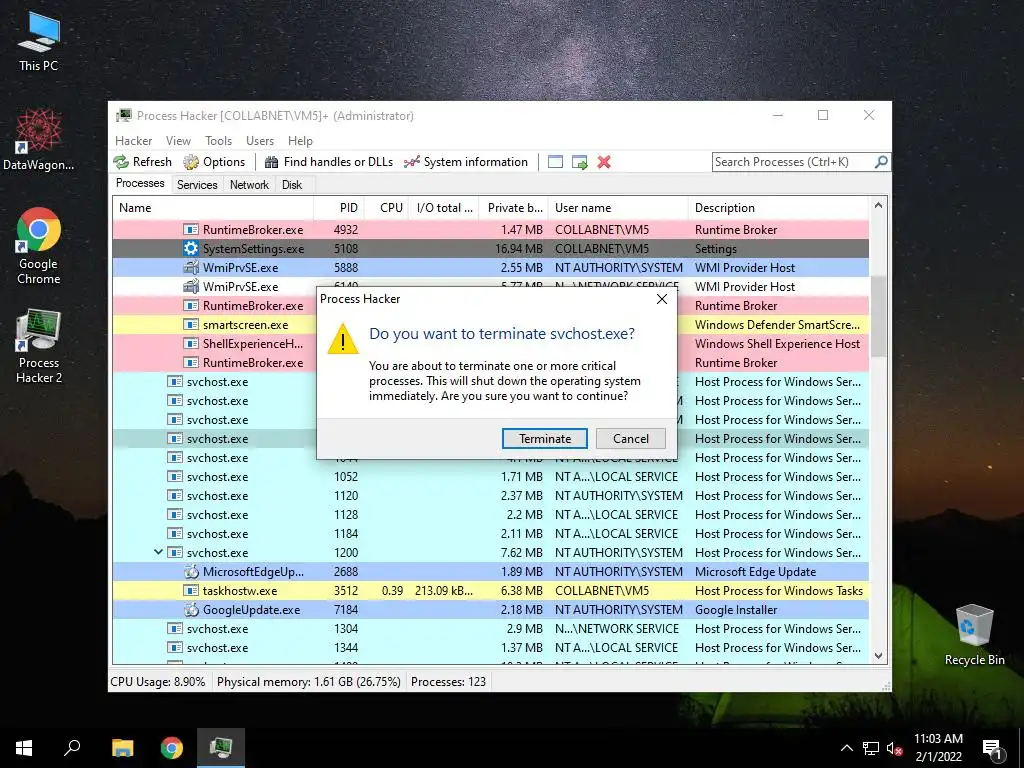Open the Tools menu
1024x768 pixels.
pos(218,140)
